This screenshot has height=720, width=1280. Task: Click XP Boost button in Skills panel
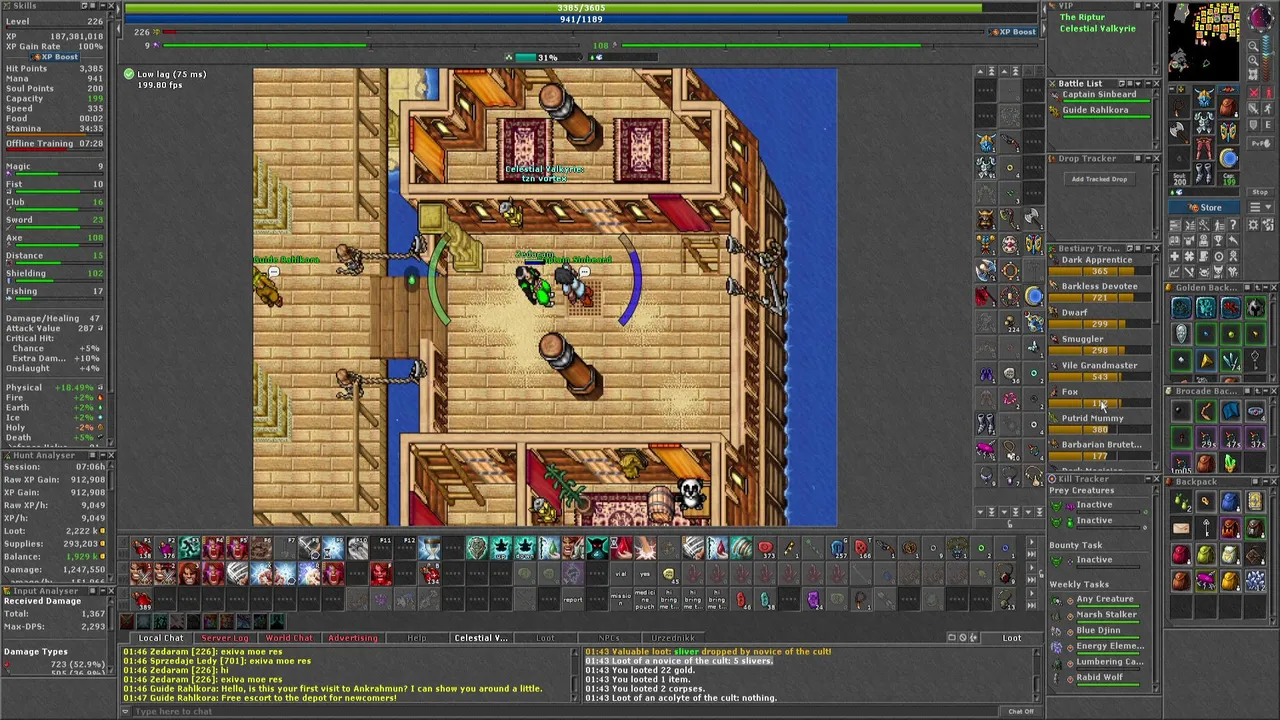[x=54, y=57]
